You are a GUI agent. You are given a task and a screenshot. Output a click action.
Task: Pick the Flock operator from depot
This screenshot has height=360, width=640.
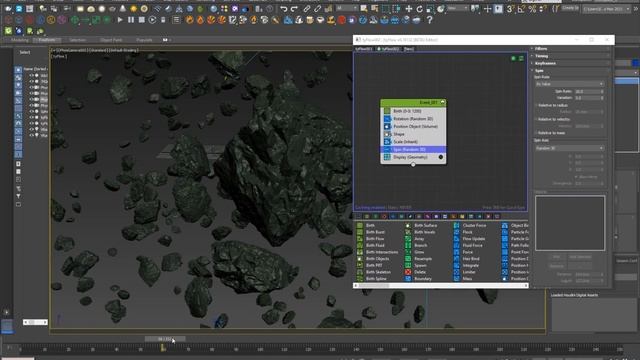[x=467, y=232]
